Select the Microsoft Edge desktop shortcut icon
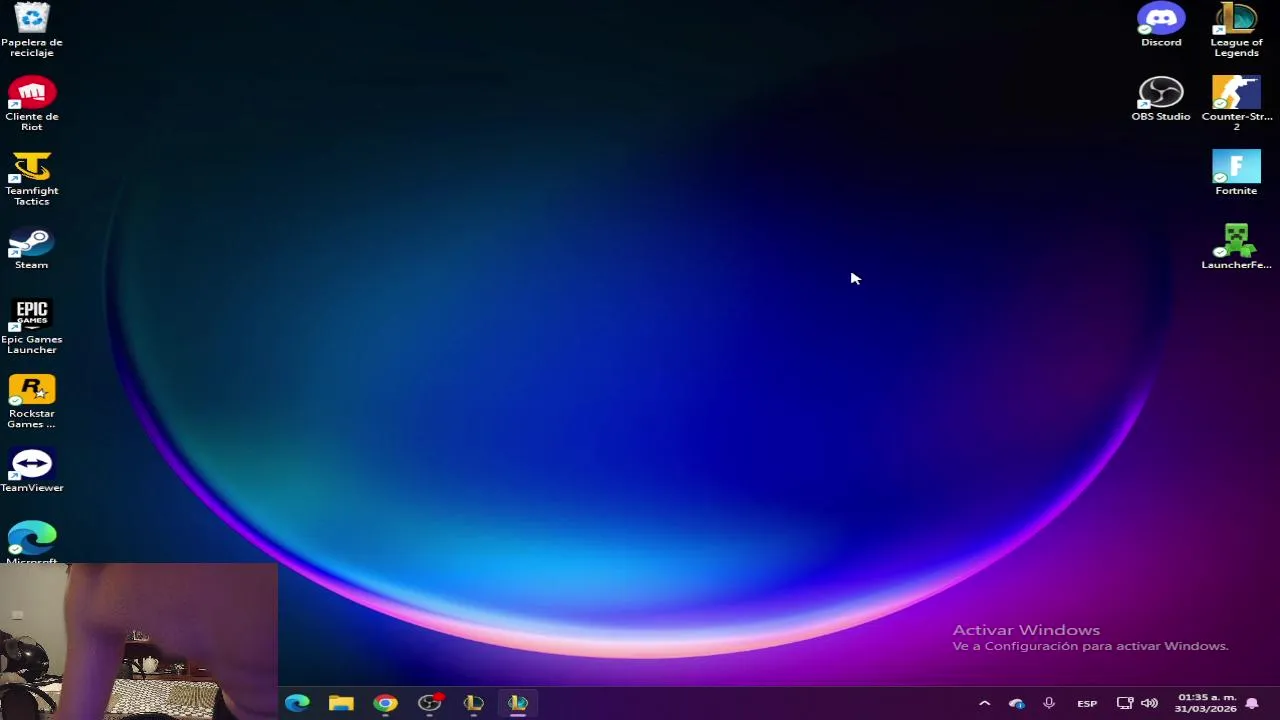This screenshot has height=720, width=1280. click(32, 541)
